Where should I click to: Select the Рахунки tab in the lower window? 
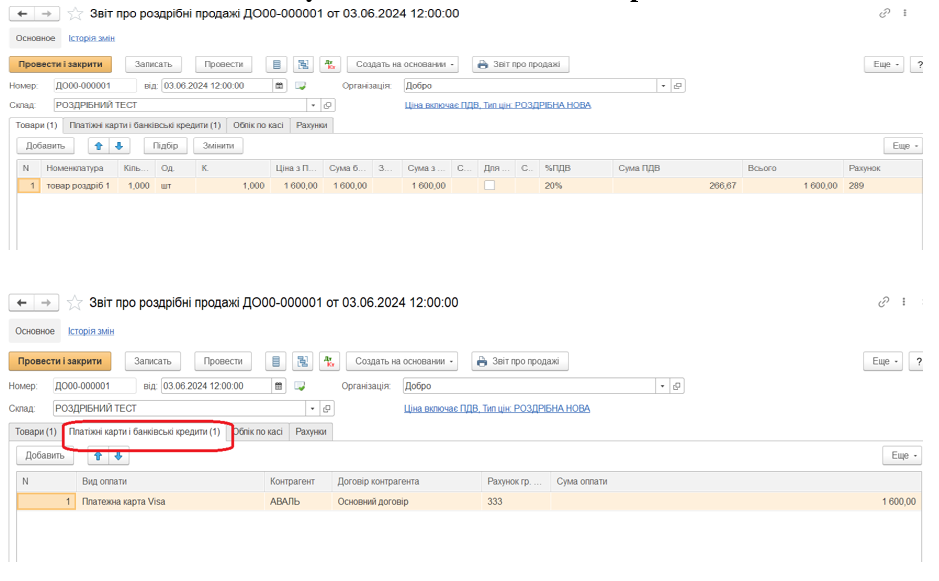(311, 432)
